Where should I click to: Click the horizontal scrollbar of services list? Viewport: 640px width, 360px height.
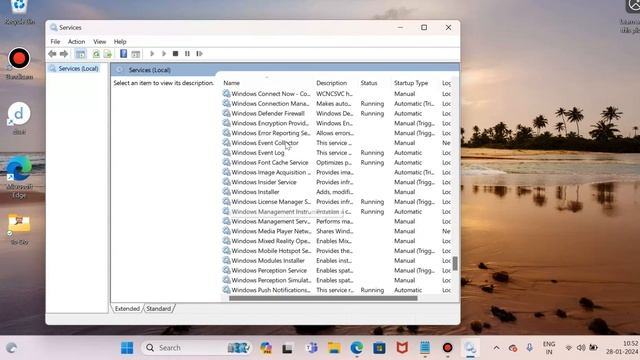tap(323, 298)
